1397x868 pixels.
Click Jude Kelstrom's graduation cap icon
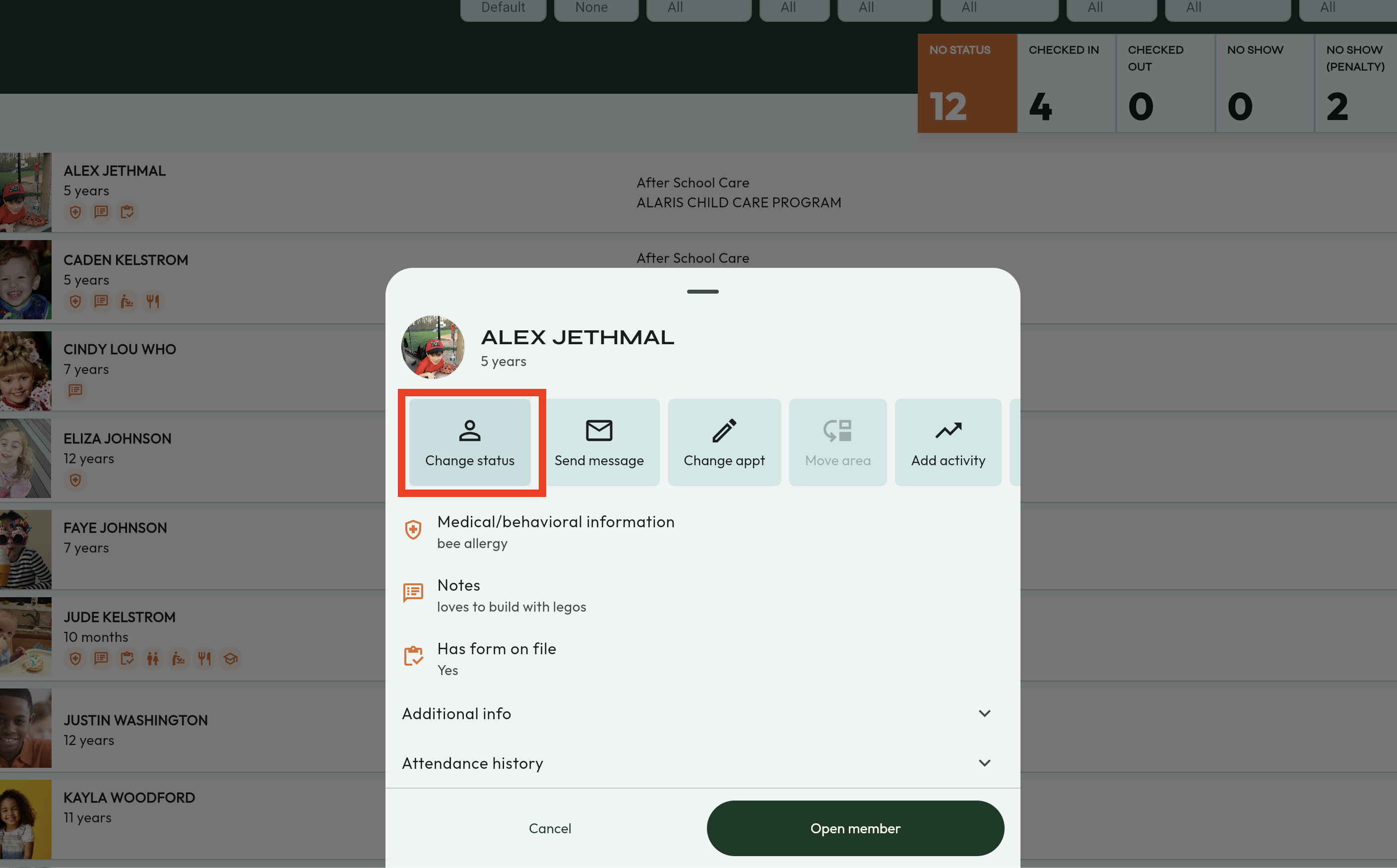pos(230,659)
